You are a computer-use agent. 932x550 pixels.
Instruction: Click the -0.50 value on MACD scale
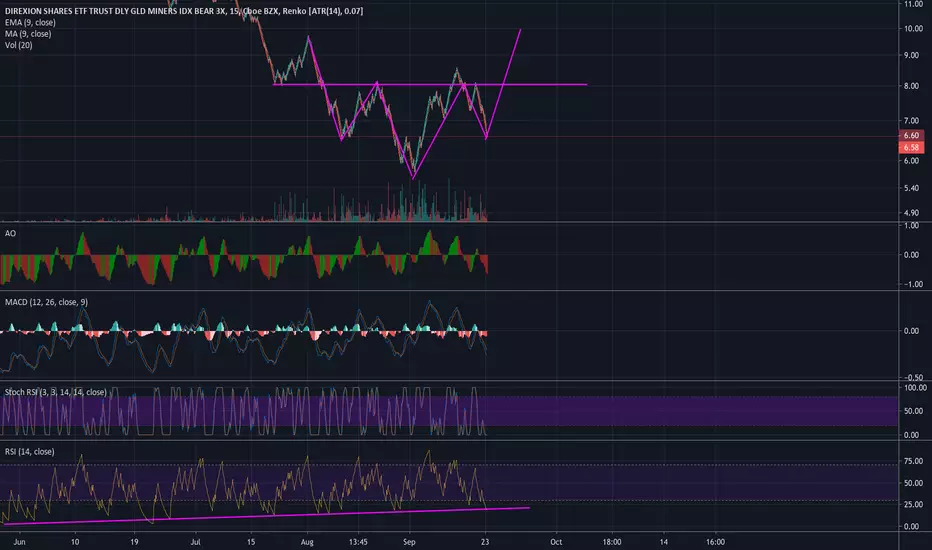pyautogui.click(x=912, y=378)
